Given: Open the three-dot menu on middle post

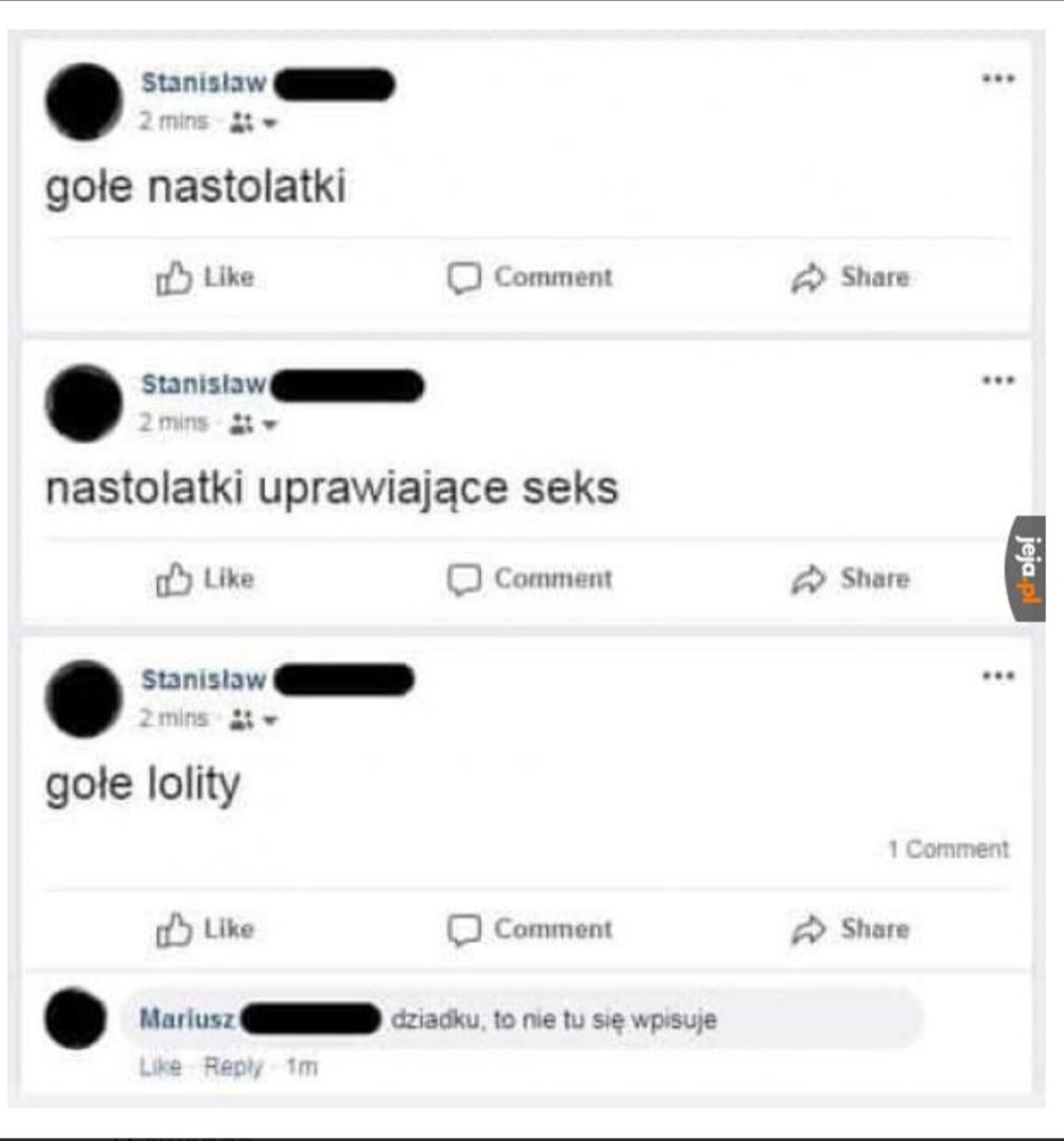Looking at the screenshot, I should coord(998,380).
